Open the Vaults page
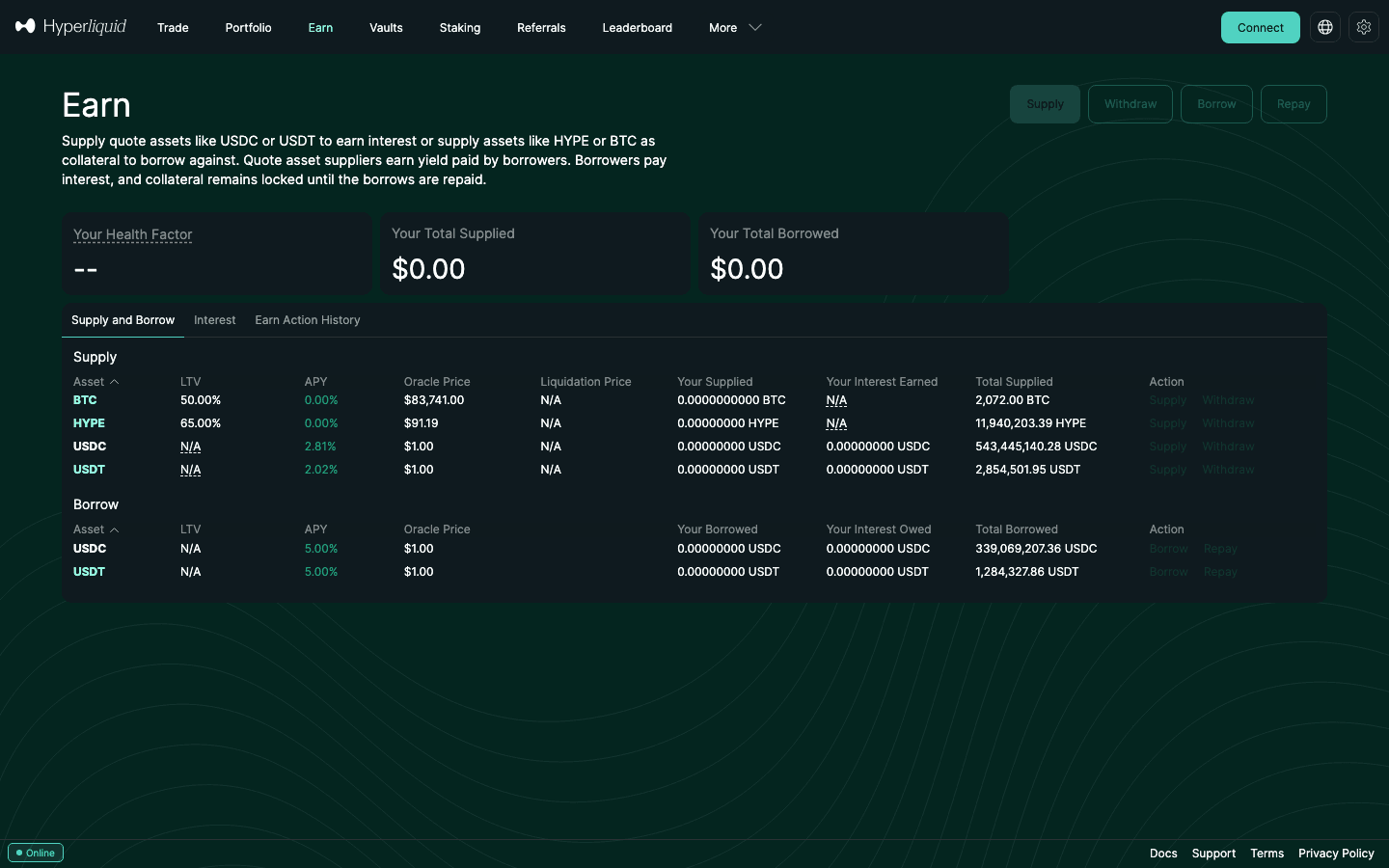The image size is (1389, 868). tap(386, 28)
